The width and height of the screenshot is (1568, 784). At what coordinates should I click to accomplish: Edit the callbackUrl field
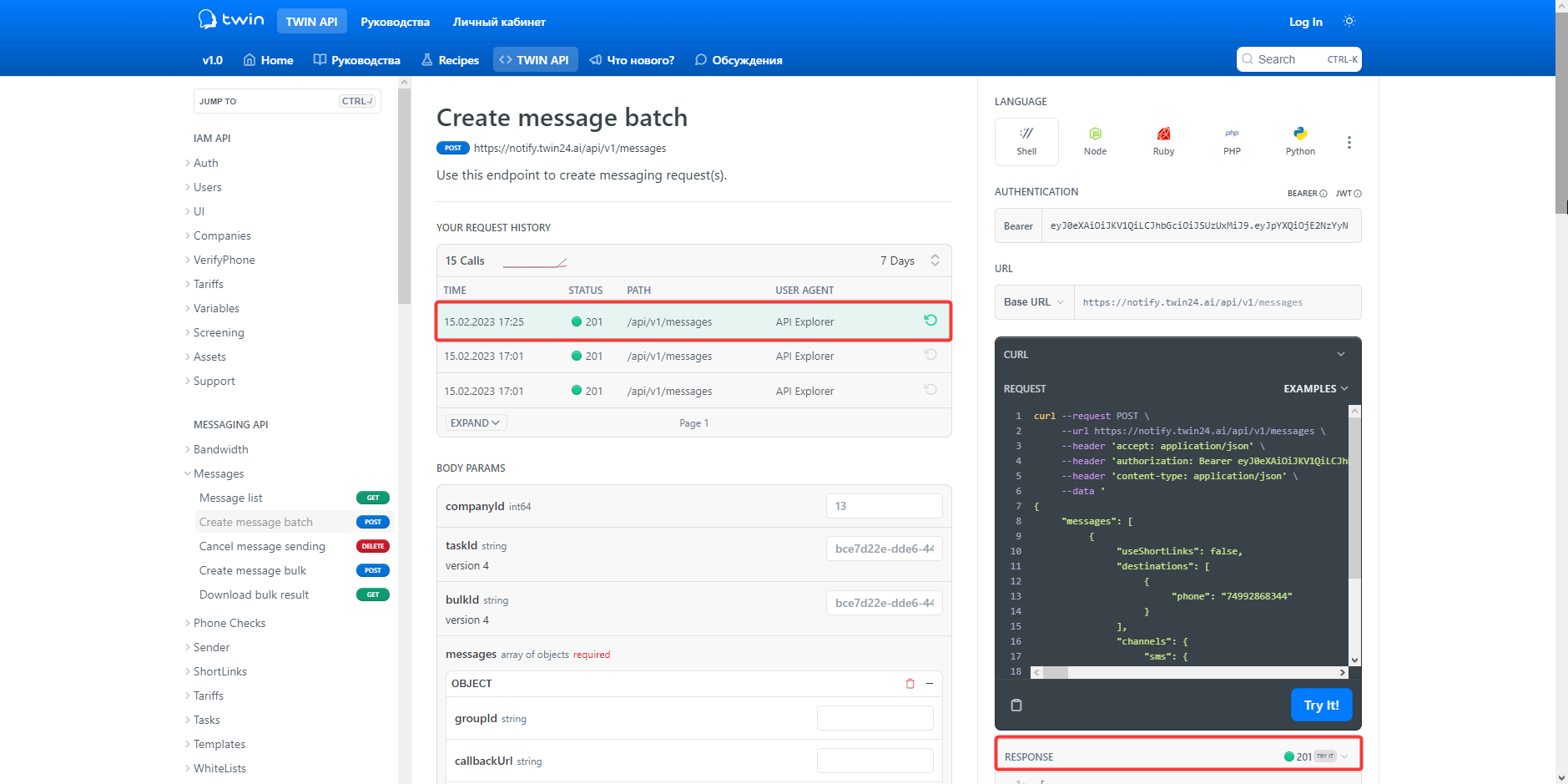click(875, 761)
